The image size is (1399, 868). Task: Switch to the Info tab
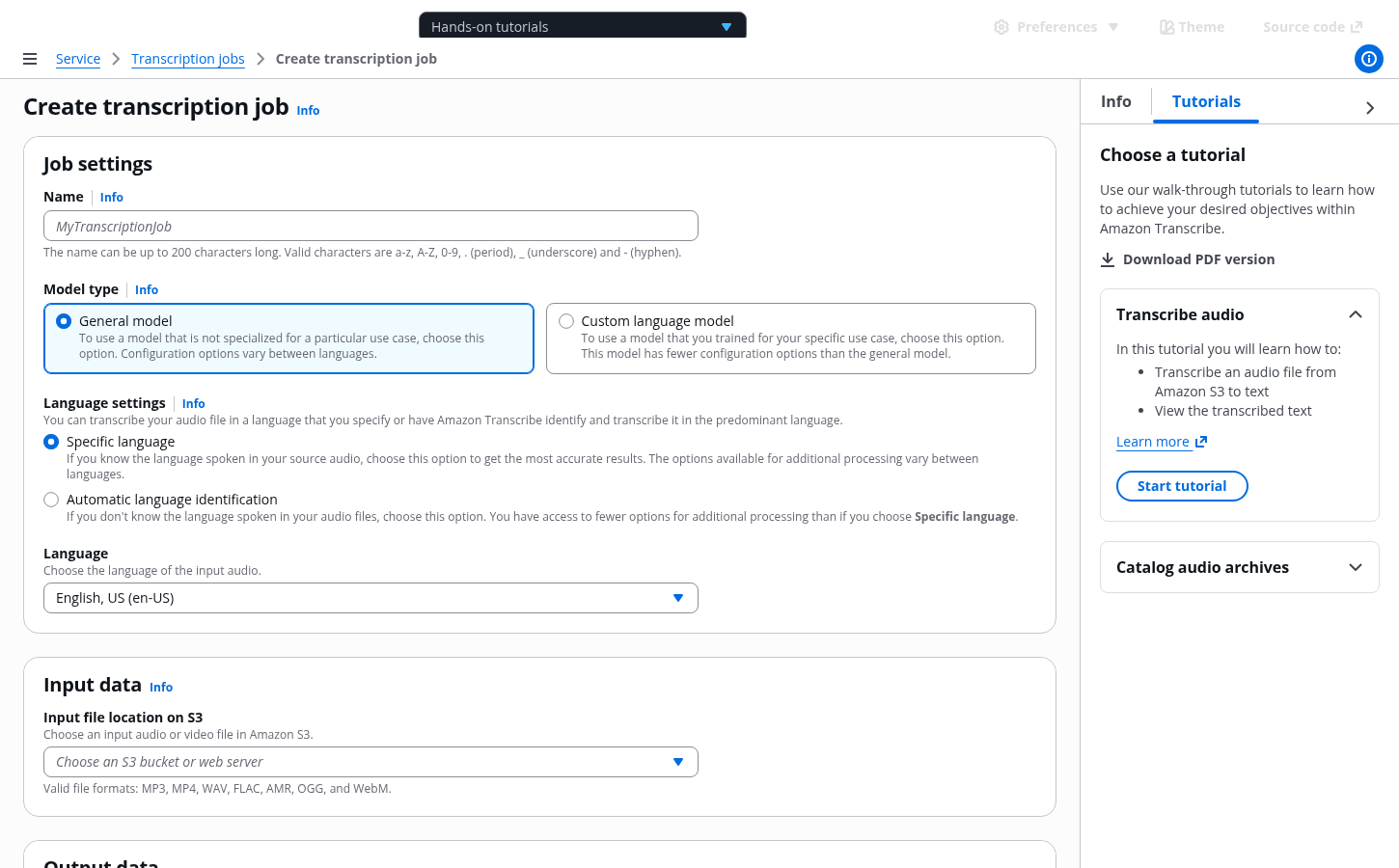tap(1115, 101)
